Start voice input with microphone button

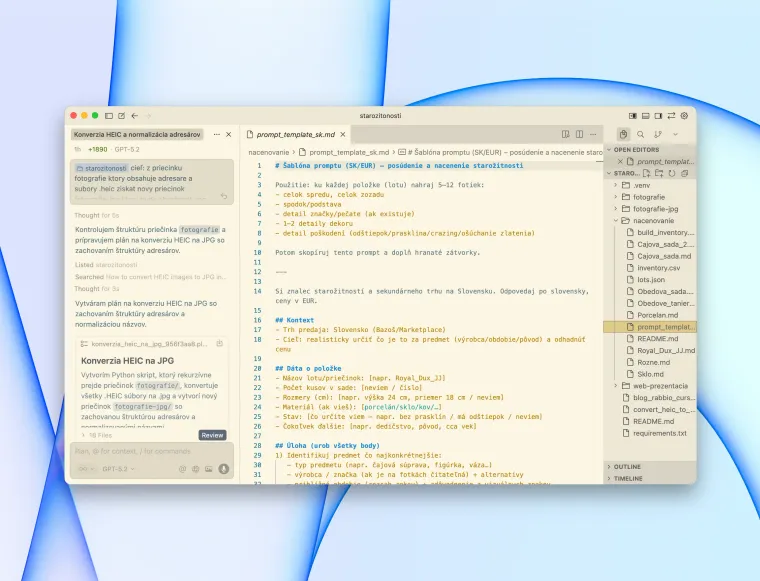tap(223, 469)
